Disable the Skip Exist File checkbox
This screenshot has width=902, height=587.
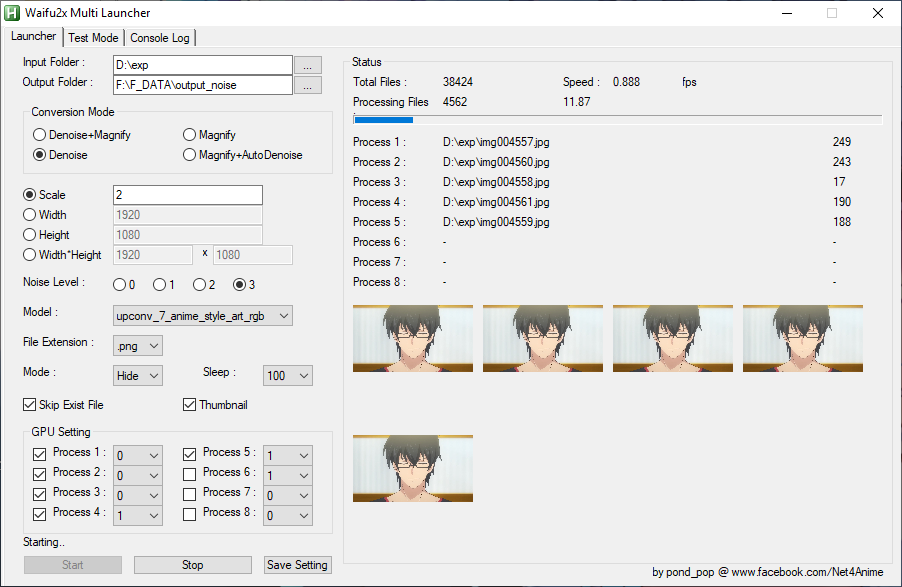(30, 405)
